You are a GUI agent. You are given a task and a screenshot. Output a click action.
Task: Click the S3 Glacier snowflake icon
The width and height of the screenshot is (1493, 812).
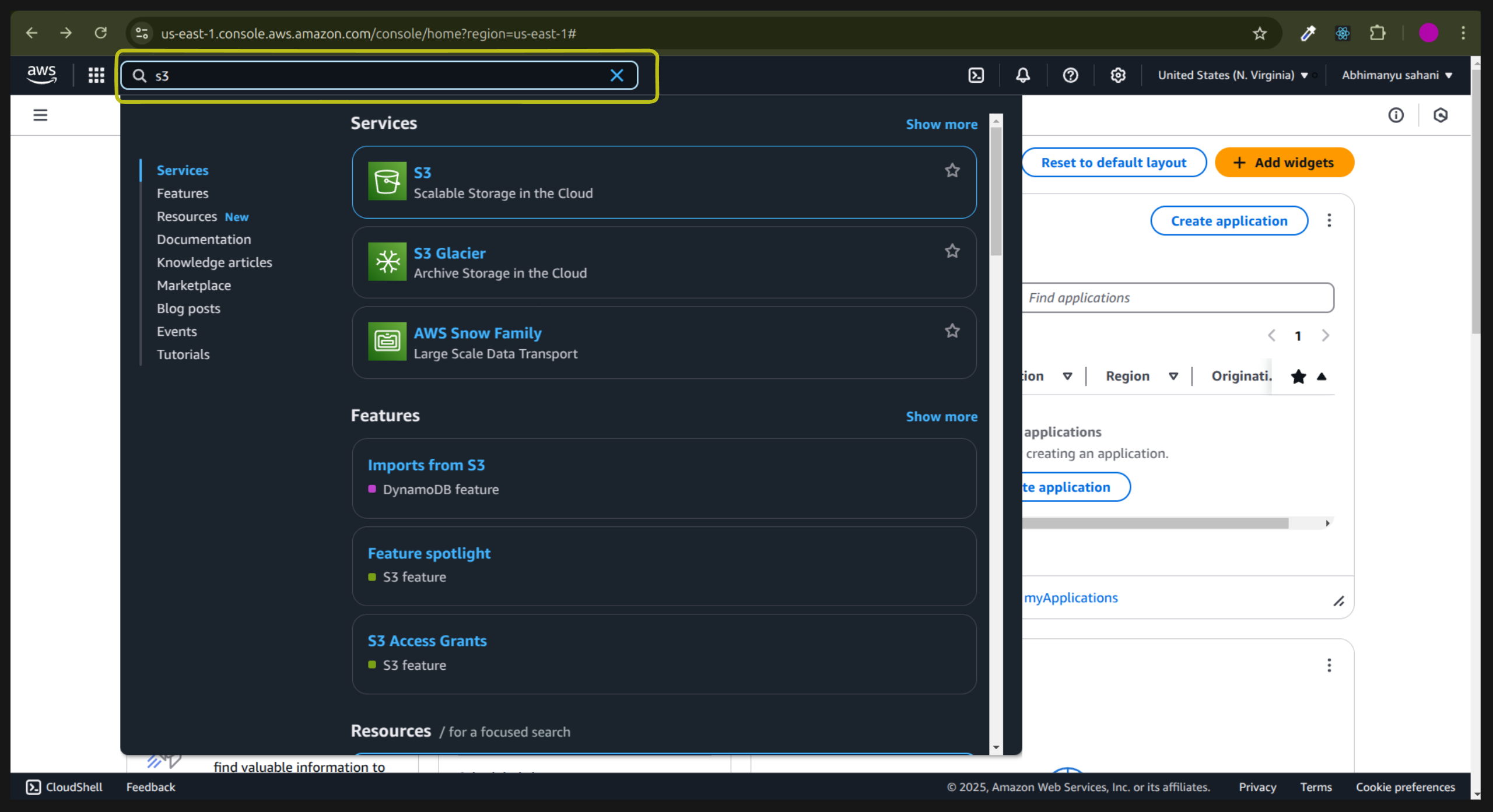point(387,262)
